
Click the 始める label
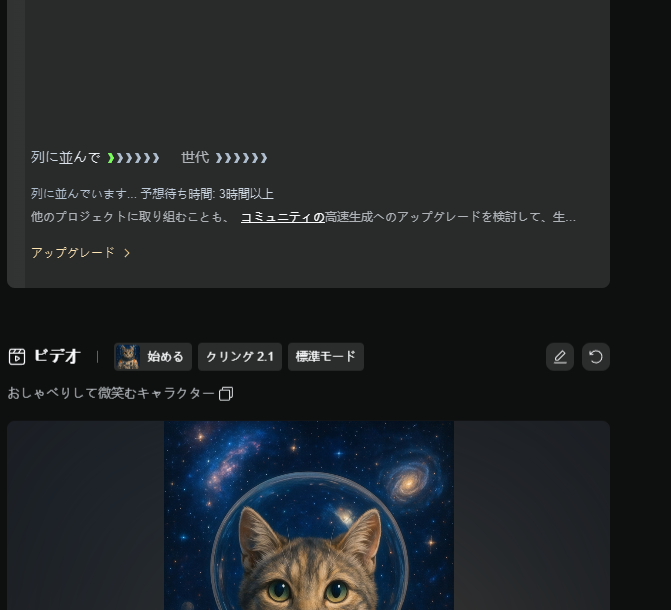point(165,357)
